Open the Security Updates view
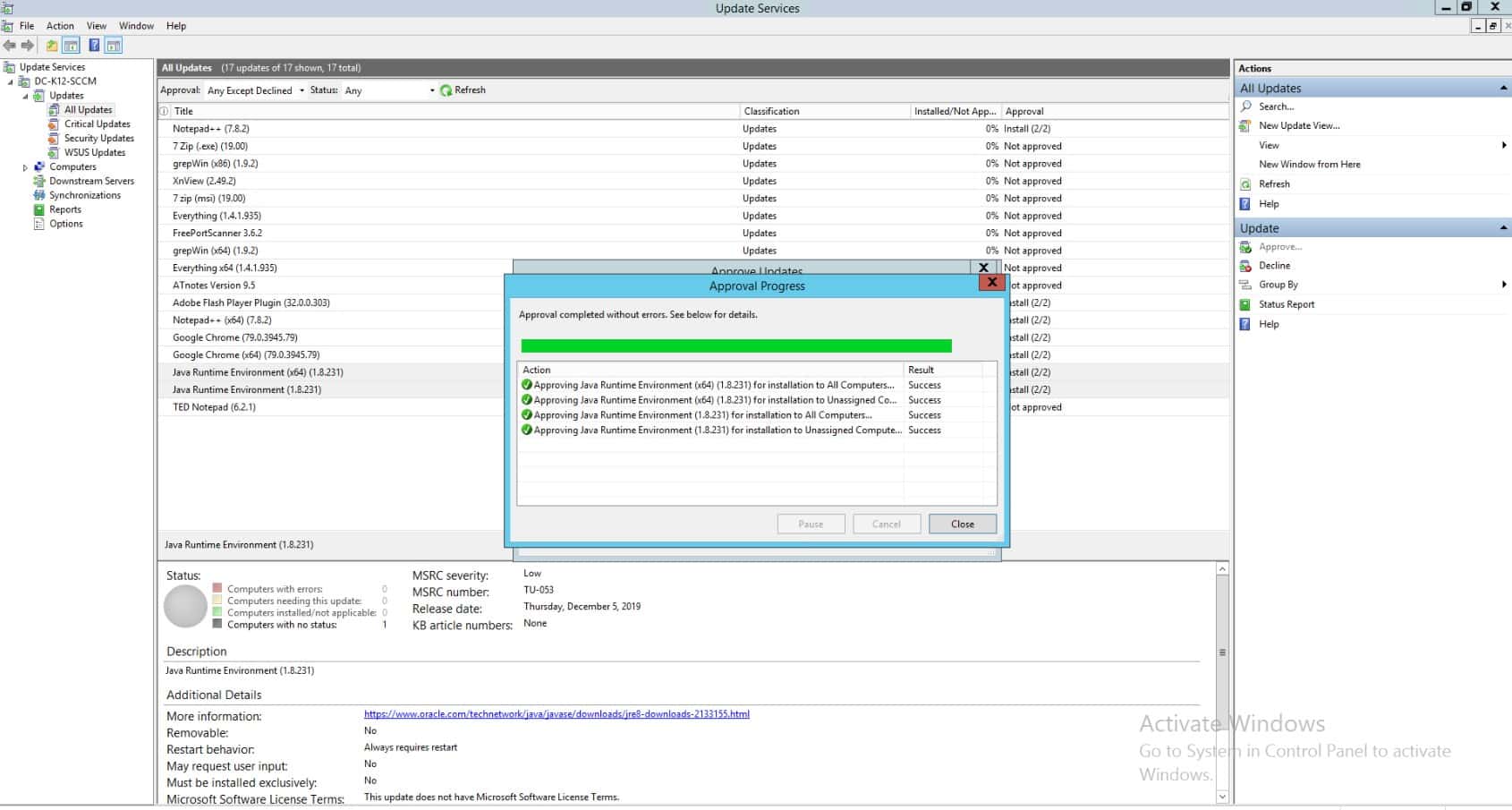 point(99,138)
